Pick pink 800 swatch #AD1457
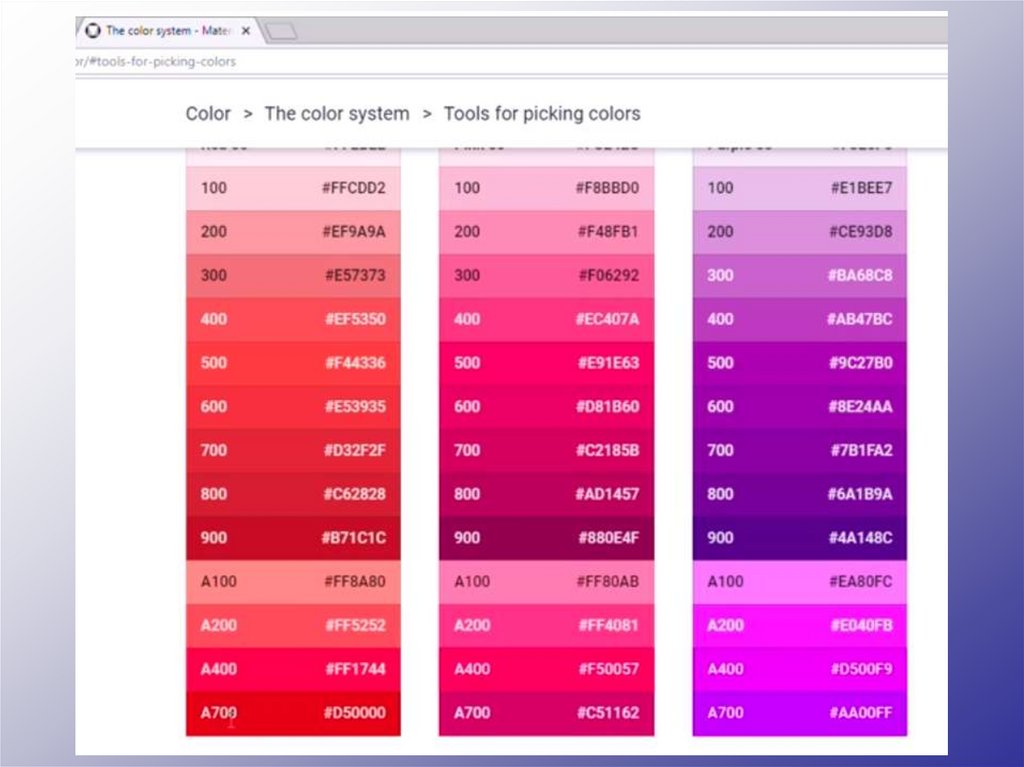 [x=547, y=495]
